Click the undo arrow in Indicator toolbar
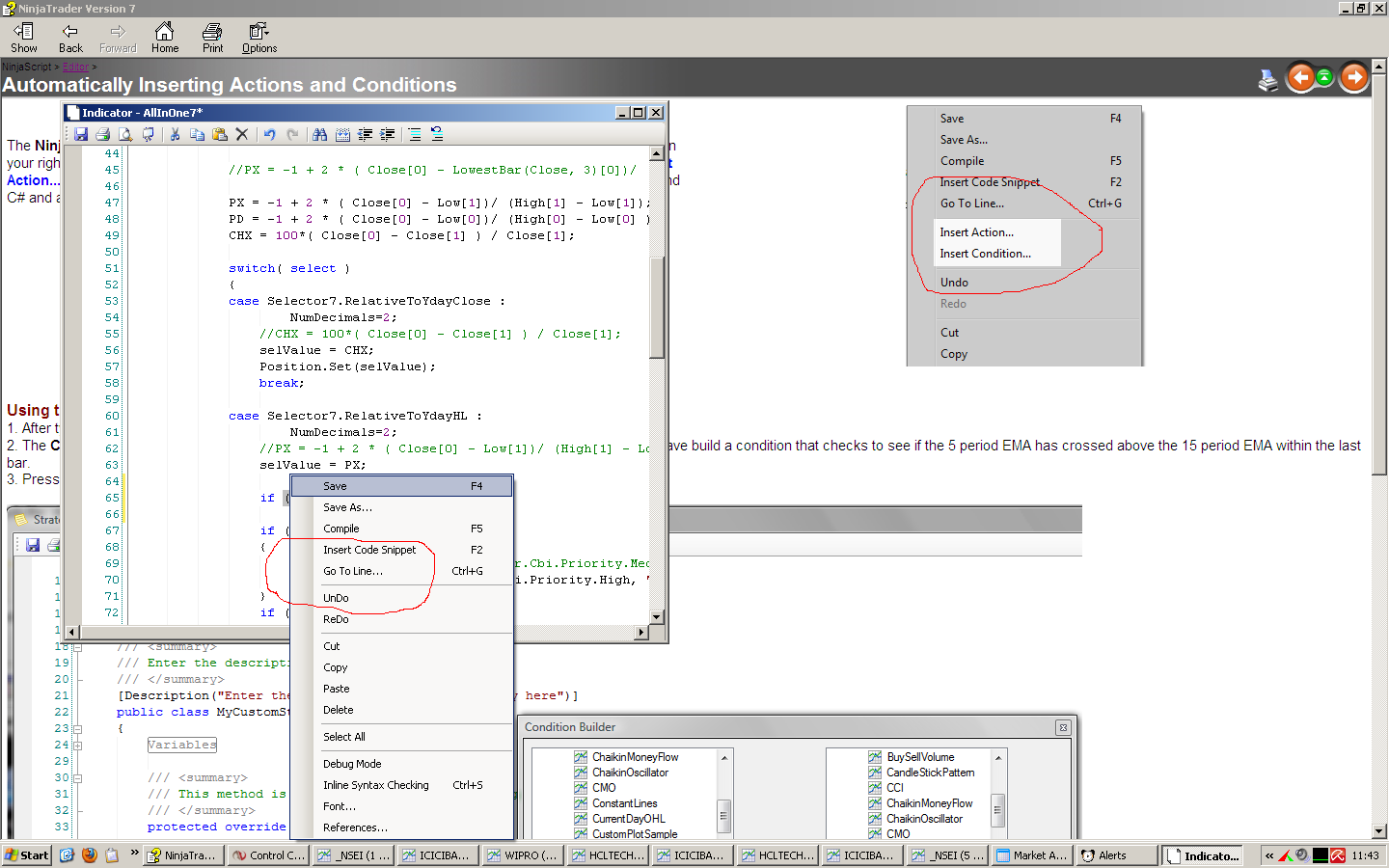1389x868 pixels. click(x=269, y=135)
